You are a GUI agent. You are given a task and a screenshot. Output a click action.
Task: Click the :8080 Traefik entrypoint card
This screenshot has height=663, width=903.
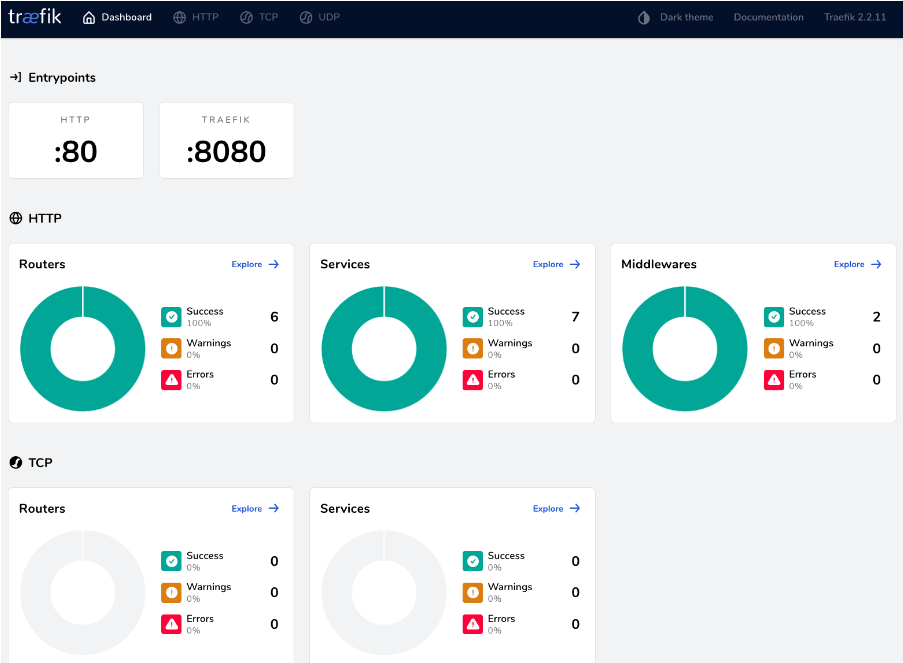pos(226,140)
